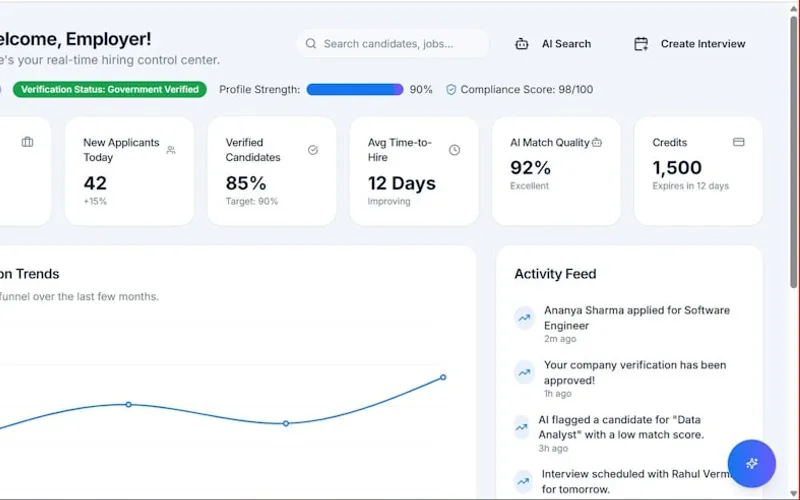The width and height of the screenshot is (800, 500).
Task: Click the 'Improving' status text
Action: (x=389, y=202)
